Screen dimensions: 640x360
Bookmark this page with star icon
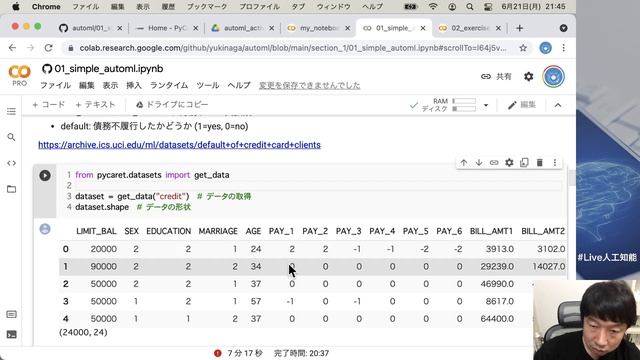[x=523, y=48]
